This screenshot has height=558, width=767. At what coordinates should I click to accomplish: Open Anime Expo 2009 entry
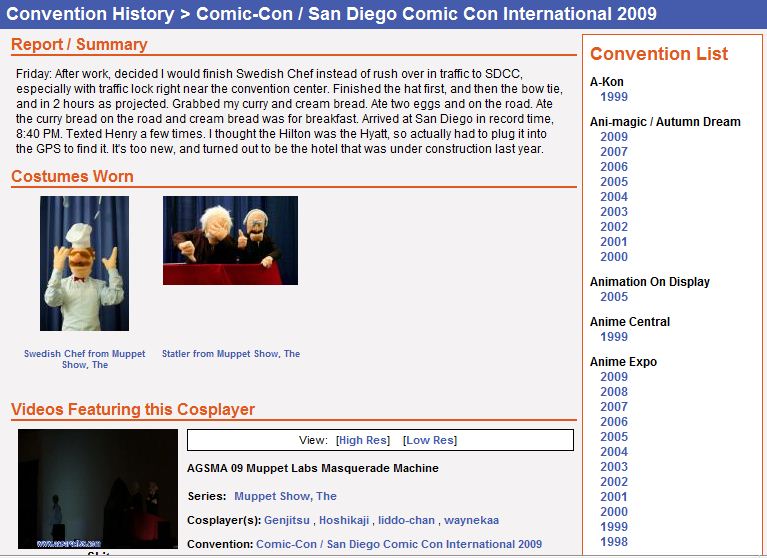pyautogui.click(x=614, y=377)
